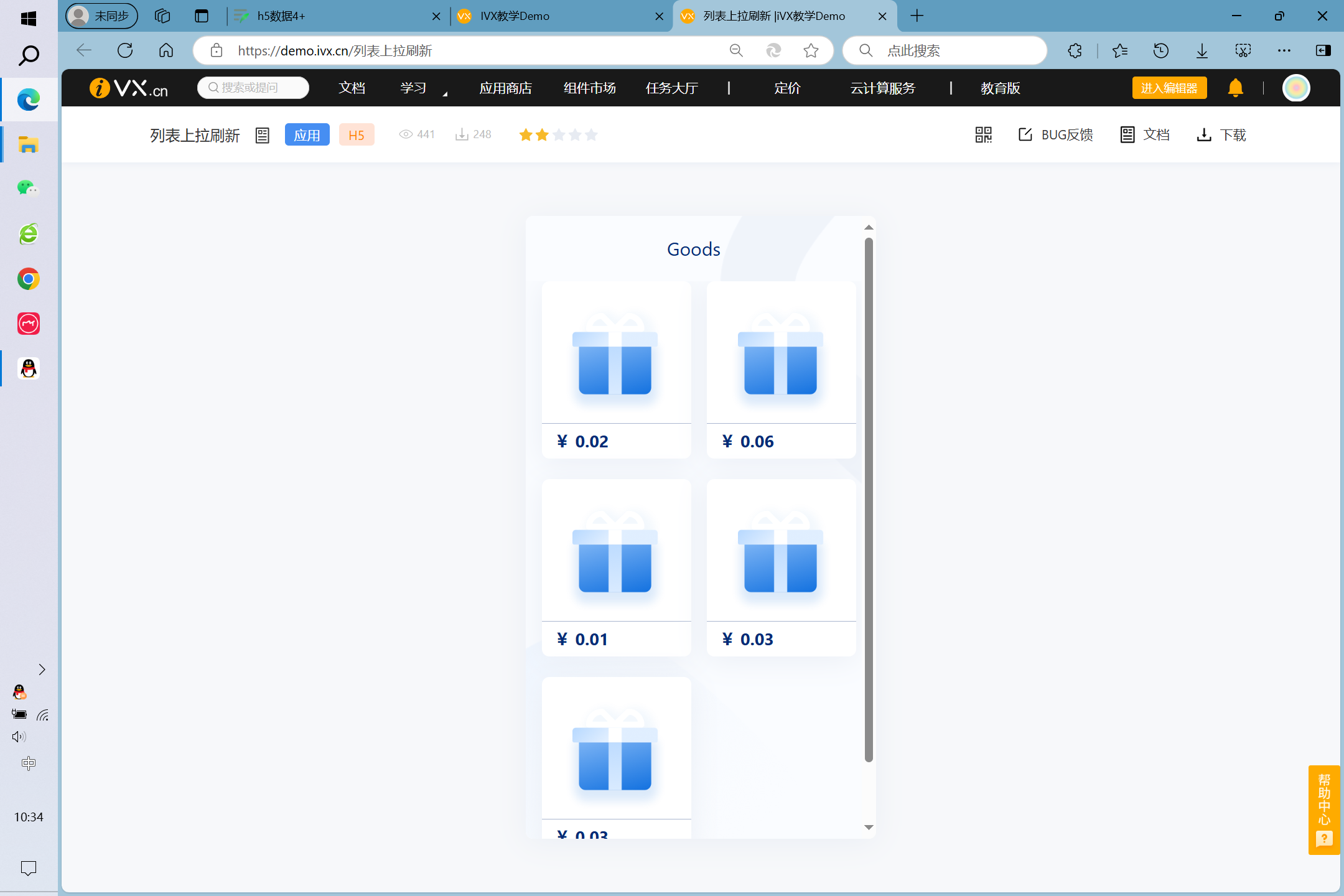Click the browser refresh icon
1344x896 pixels.
tap(125, 50)
